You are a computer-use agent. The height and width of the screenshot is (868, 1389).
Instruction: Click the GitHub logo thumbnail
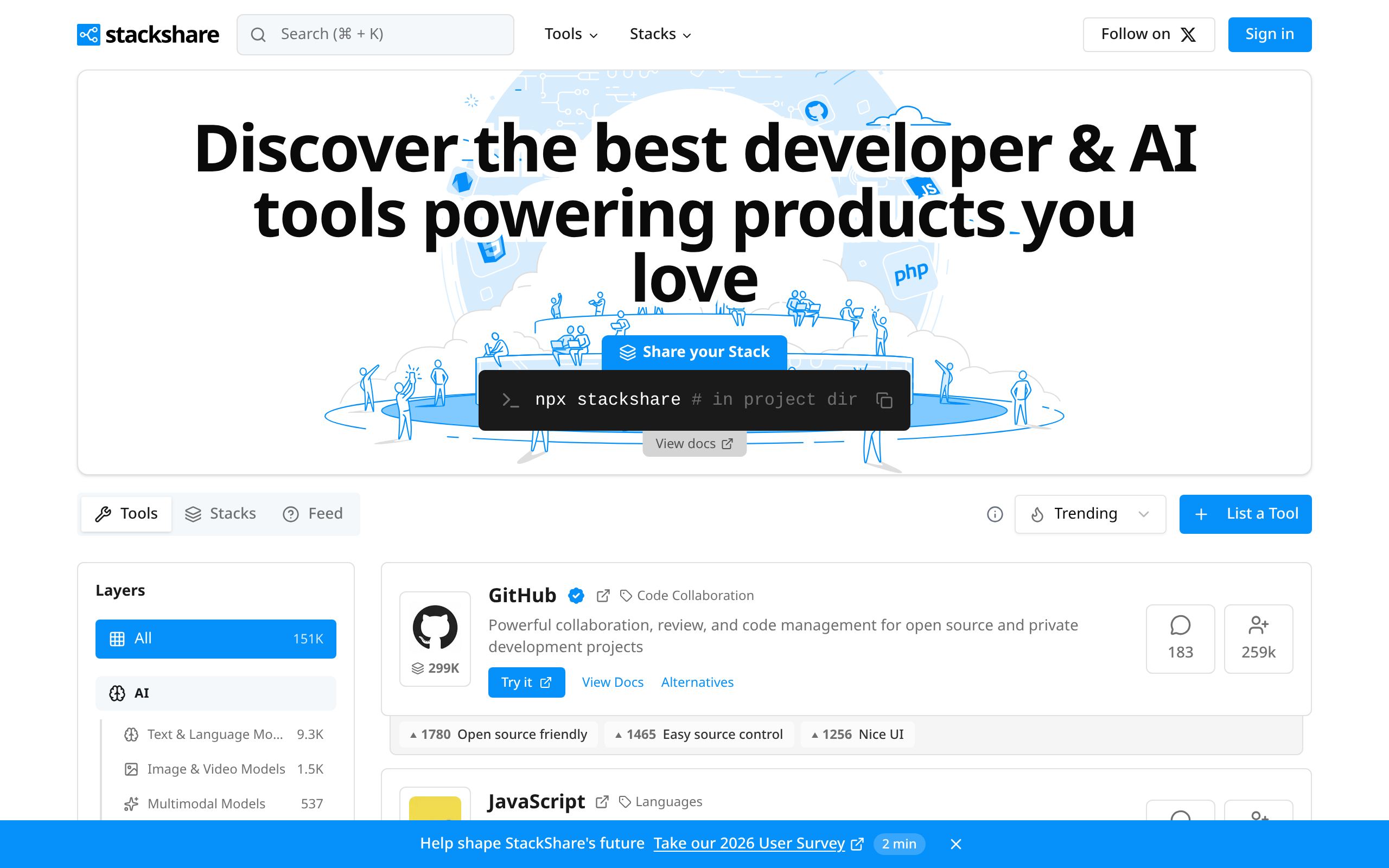435,627
